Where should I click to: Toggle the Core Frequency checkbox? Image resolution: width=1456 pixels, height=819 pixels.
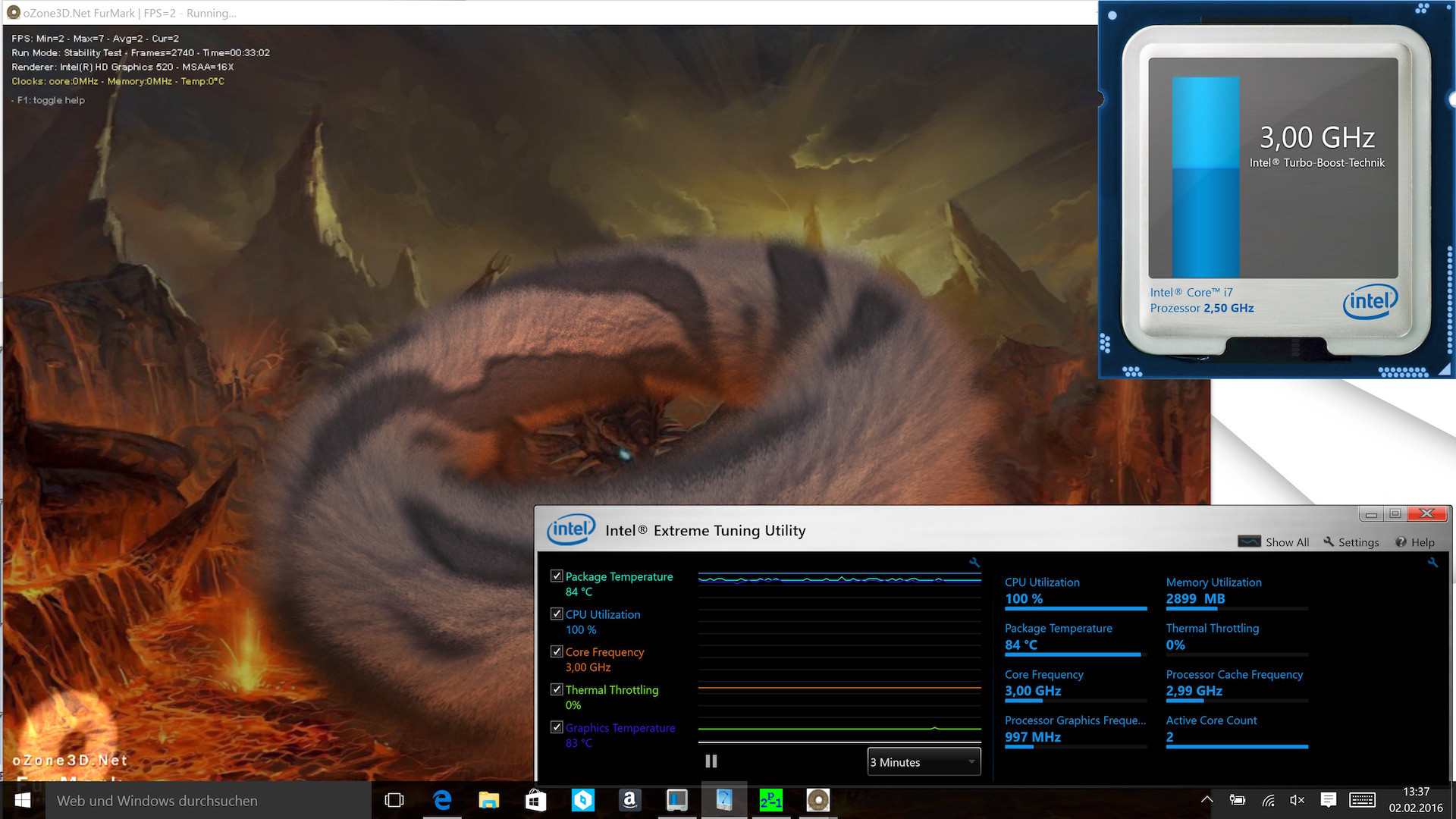[x=557, y=651]
